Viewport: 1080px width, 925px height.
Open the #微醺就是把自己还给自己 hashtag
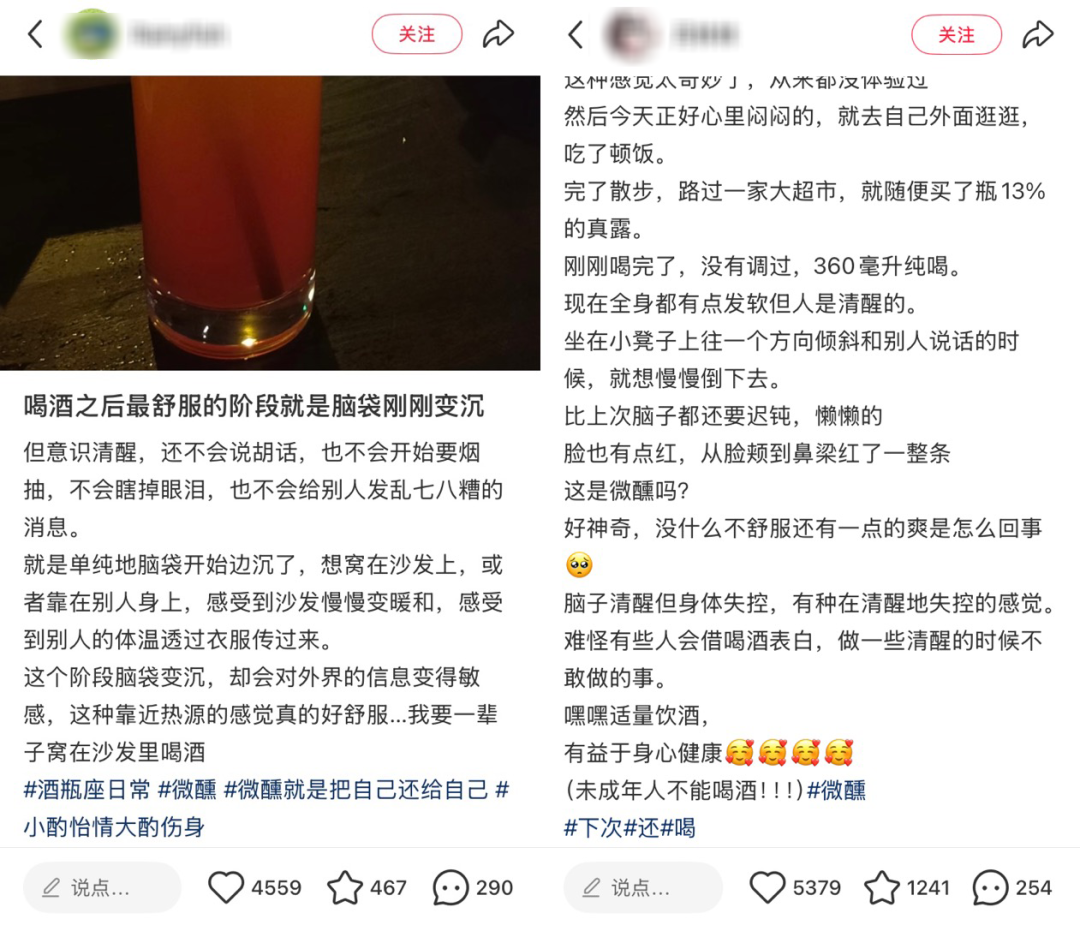(356, 789)
